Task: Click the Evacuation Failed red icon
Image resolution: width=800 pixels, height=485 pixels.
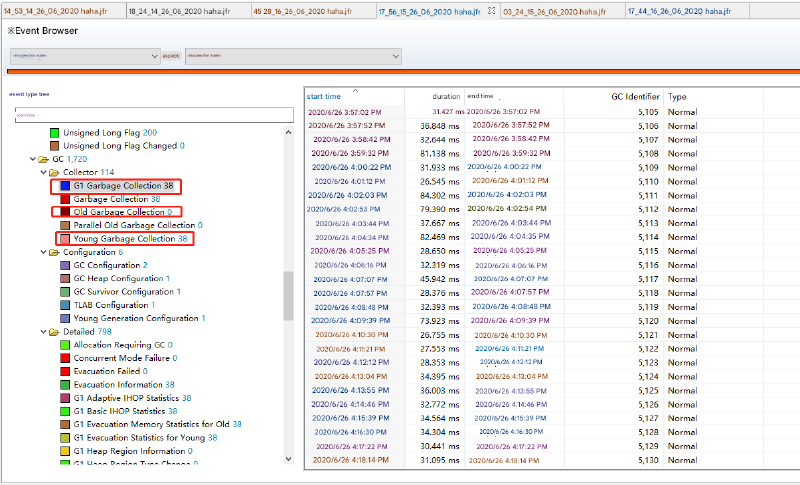Action: coord(65,371)
